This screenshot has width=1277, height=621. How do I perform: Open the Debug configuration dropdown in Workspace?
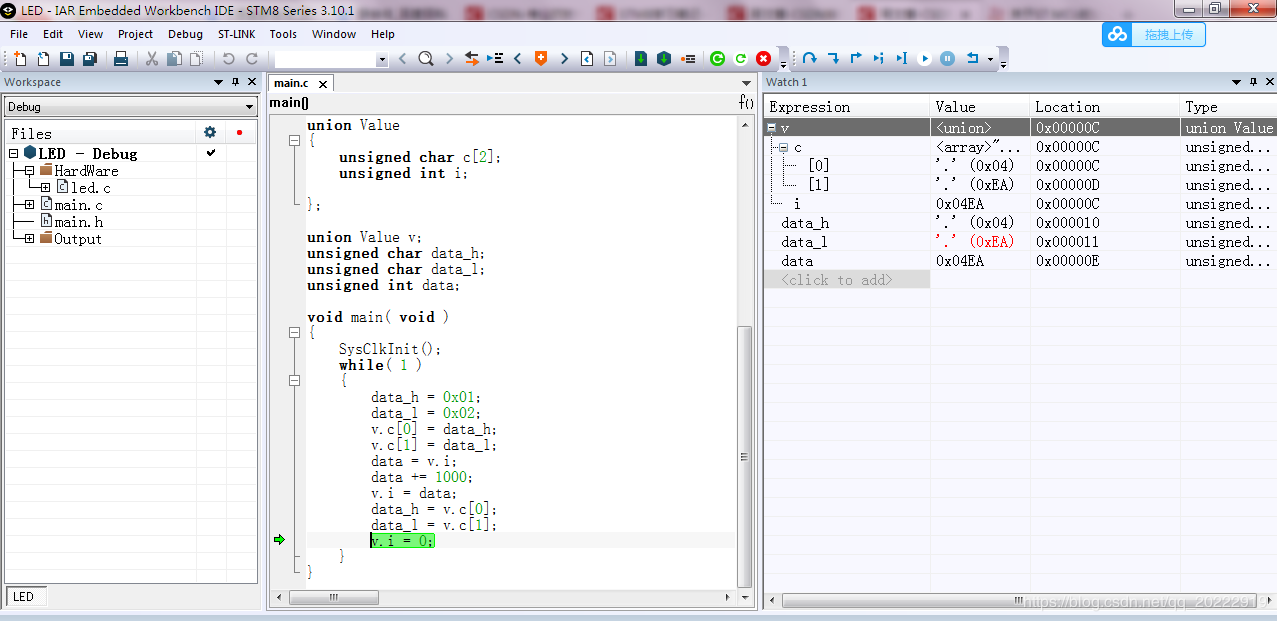tap(250, 107)
